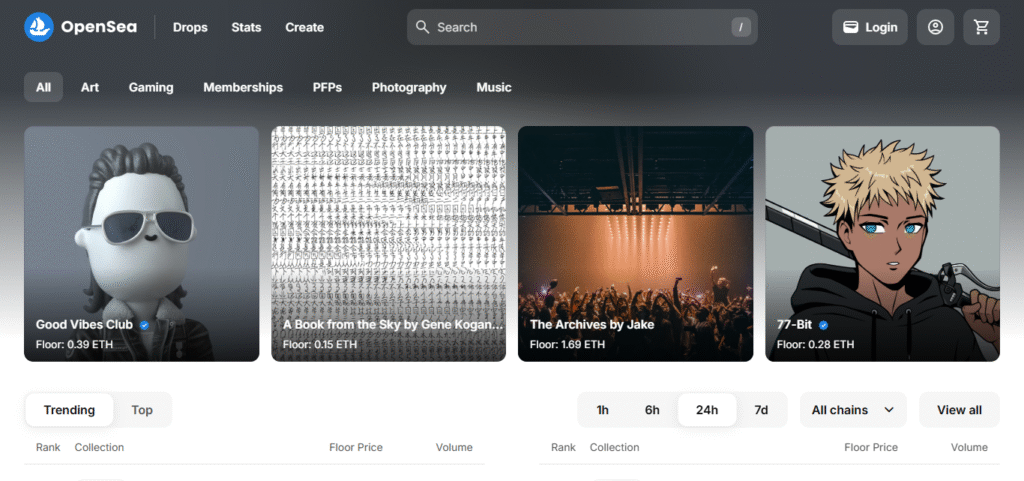Switch rankings to Trending
The image size is (1024, 481).
pyautogui.click(x=69, y=410)
